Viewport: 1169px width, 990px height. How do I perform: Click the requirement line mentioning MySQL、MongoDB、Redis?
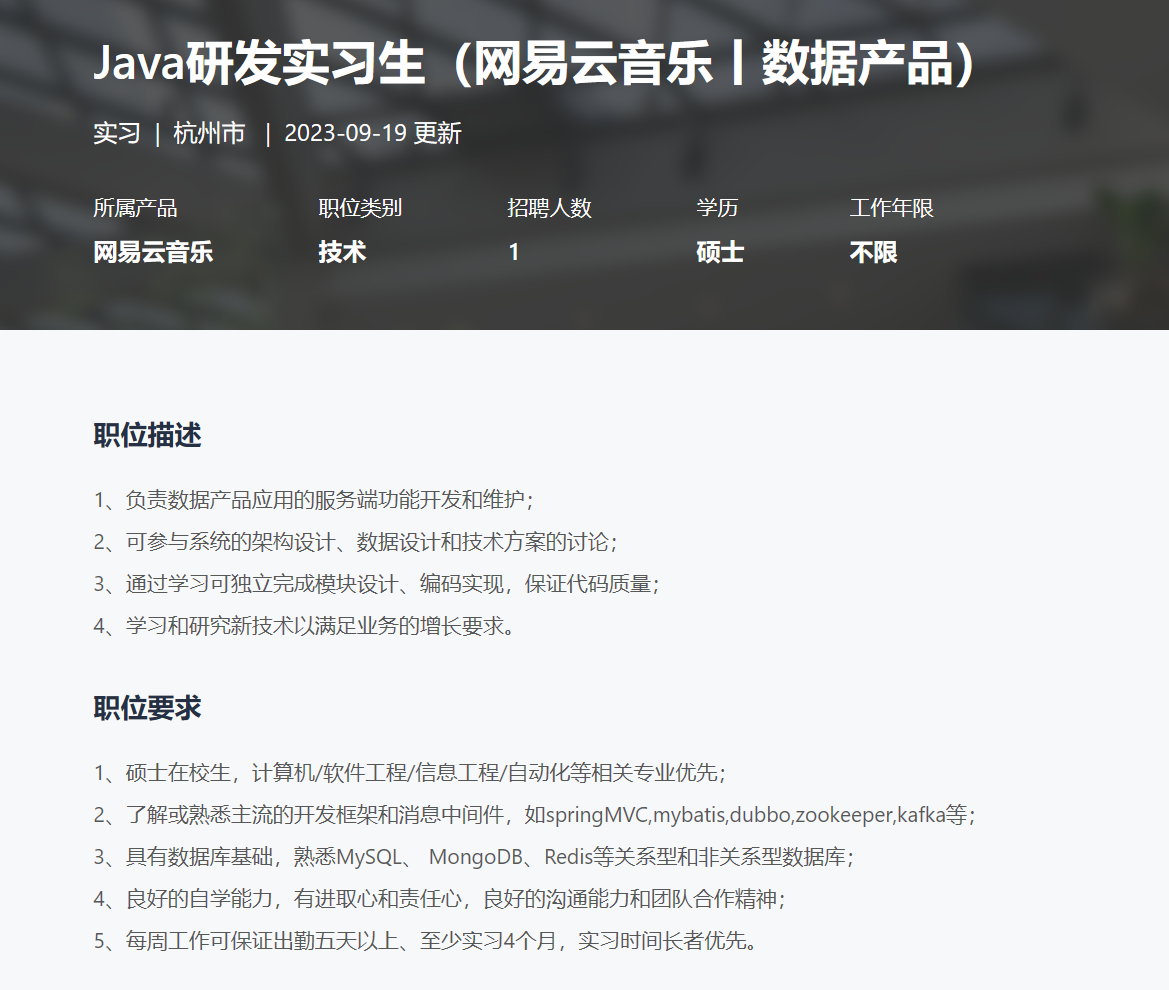tap(473, 857)
